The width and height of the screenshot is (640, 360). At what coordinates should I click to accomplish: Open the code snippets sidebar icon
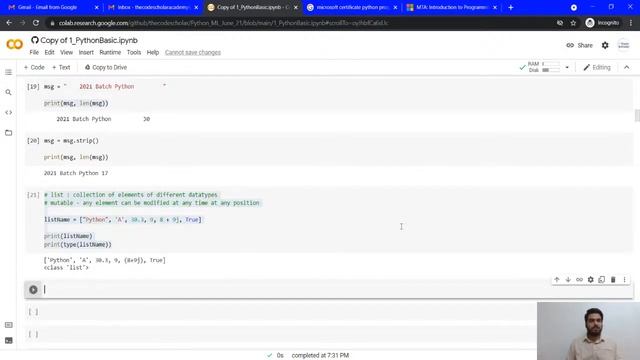coord(9,112)
